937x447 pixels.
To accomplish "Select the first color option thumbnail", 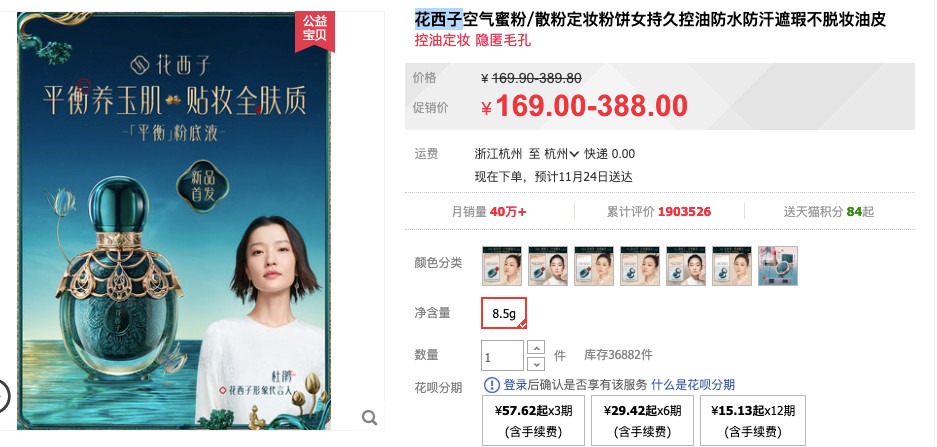I will (x=502, y=266).
